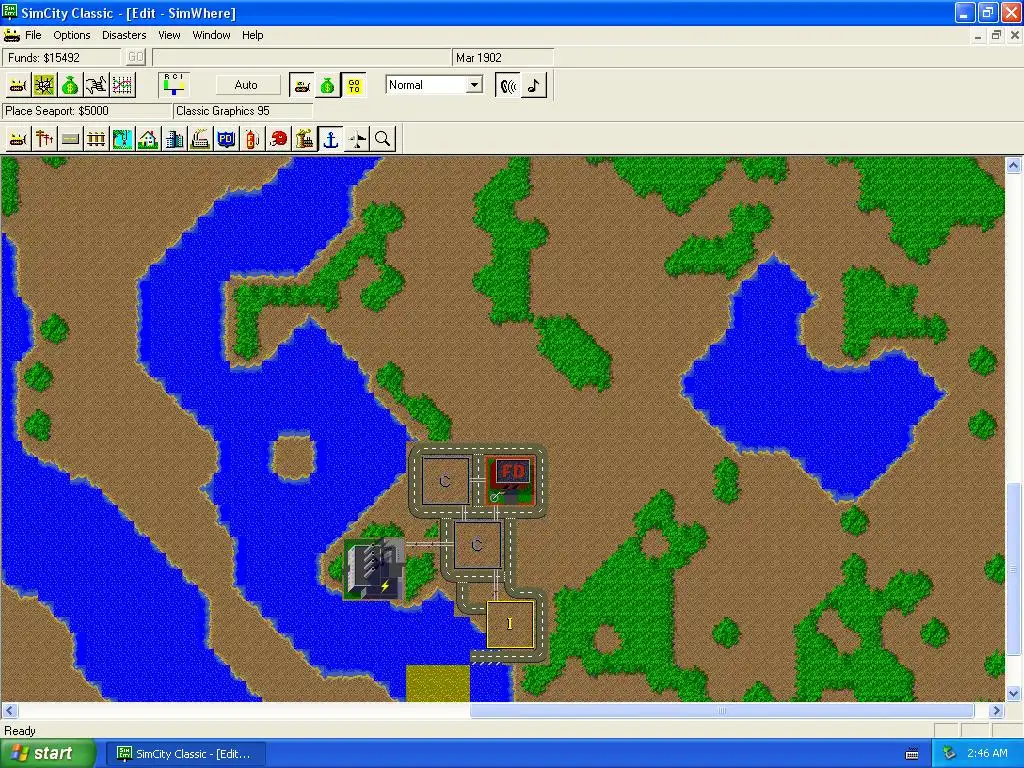Screen dimensions: 1024x768
Task: Select the Residential zone tool
Action: 148,139
